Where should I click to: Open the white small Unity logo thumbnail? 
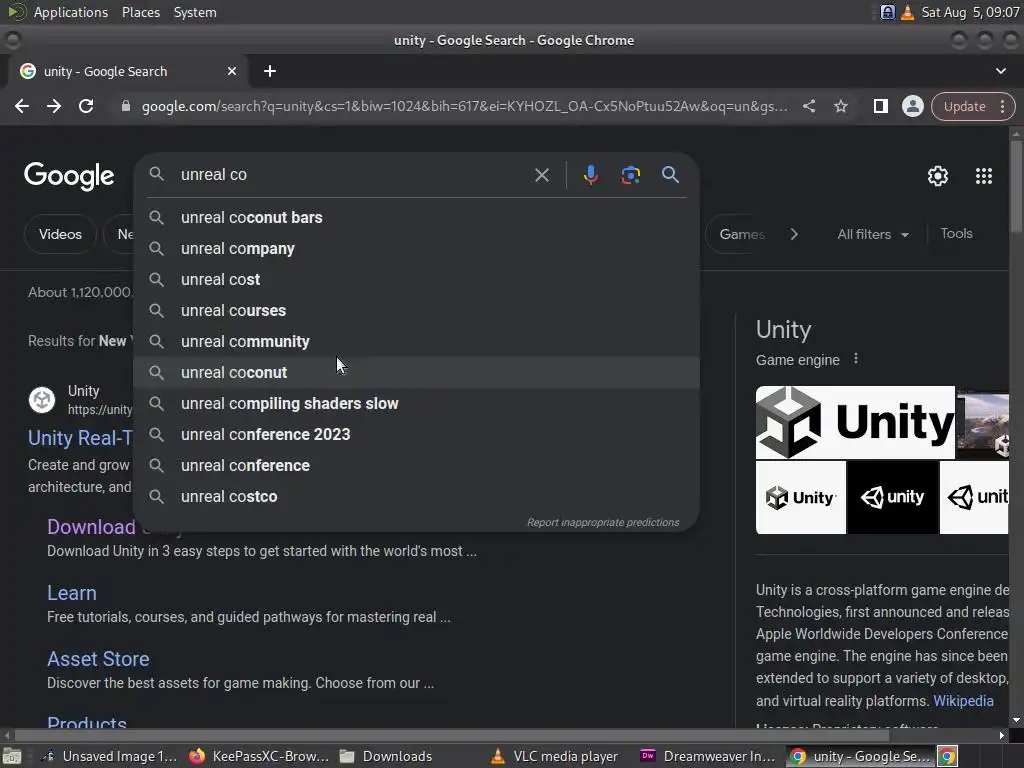(801, 498)
